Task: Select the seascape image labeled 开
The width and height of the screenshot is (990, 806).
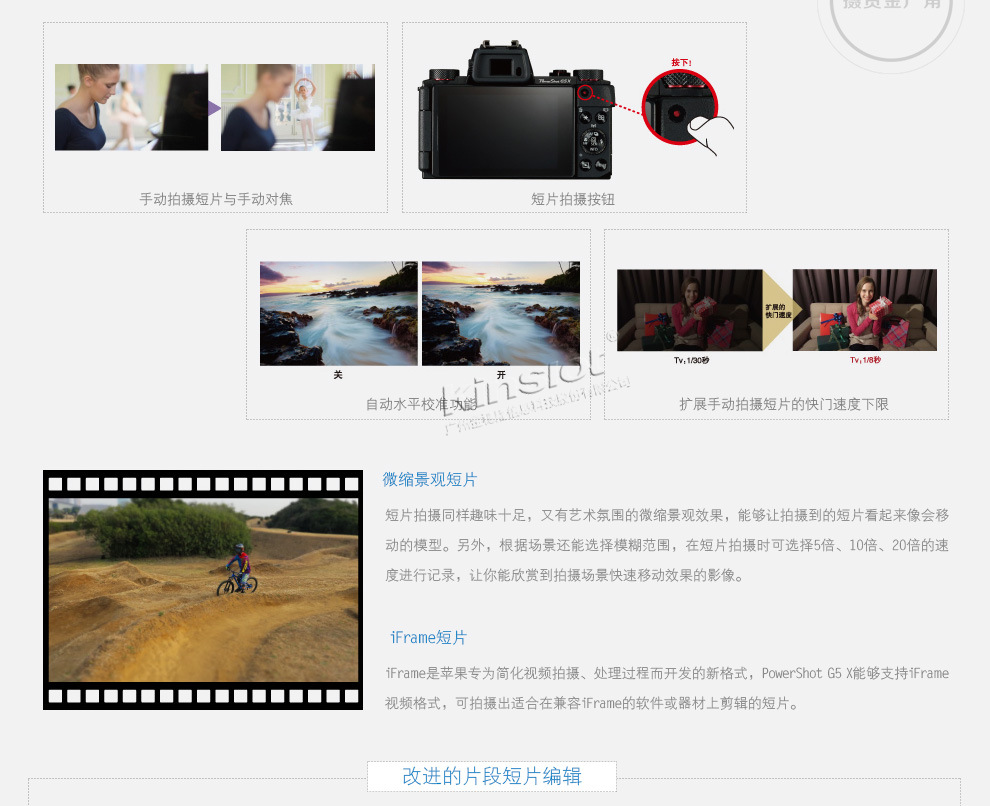Action: (x=500, y=313)
